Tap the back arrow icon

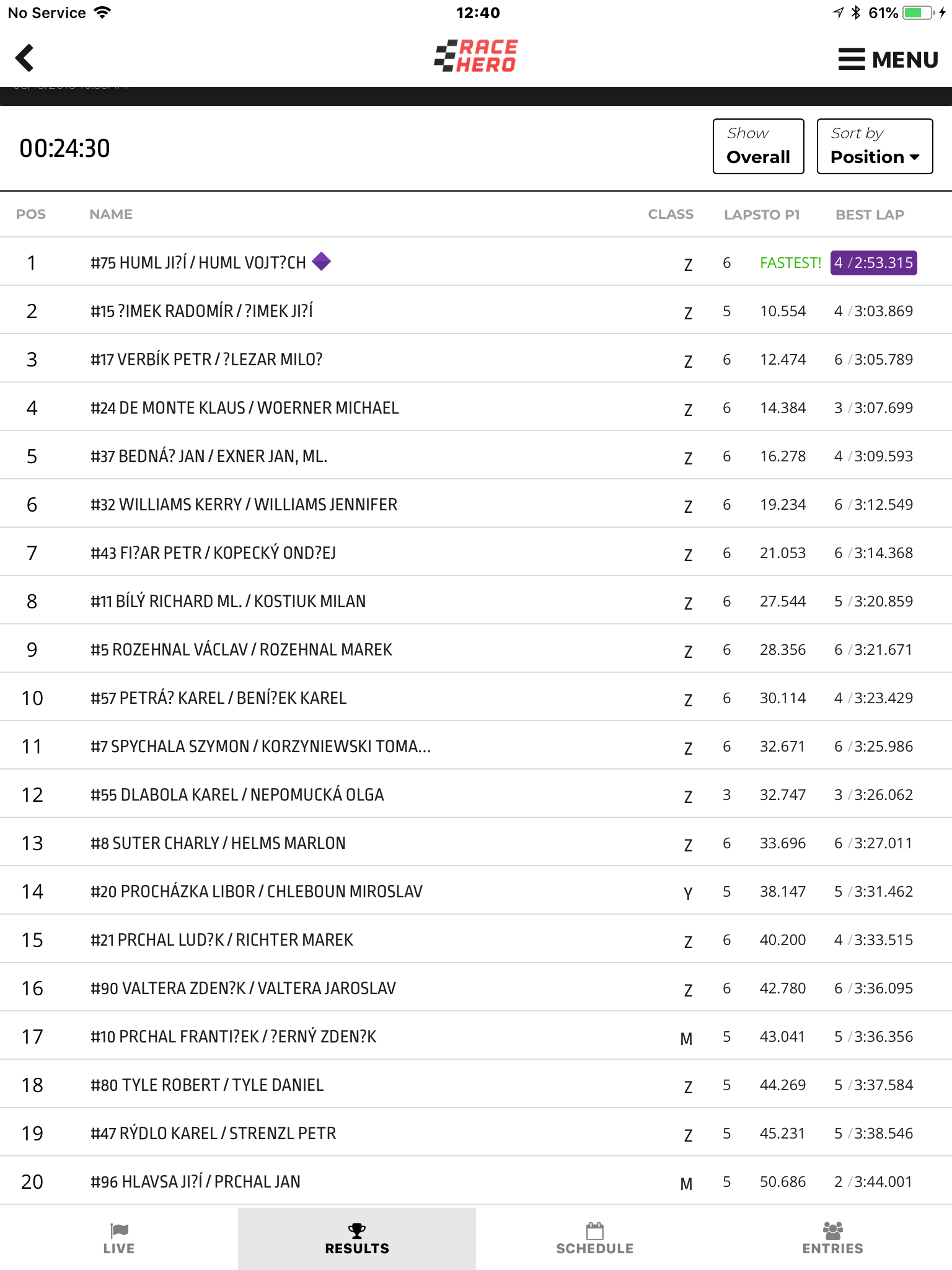coord(24,58)
